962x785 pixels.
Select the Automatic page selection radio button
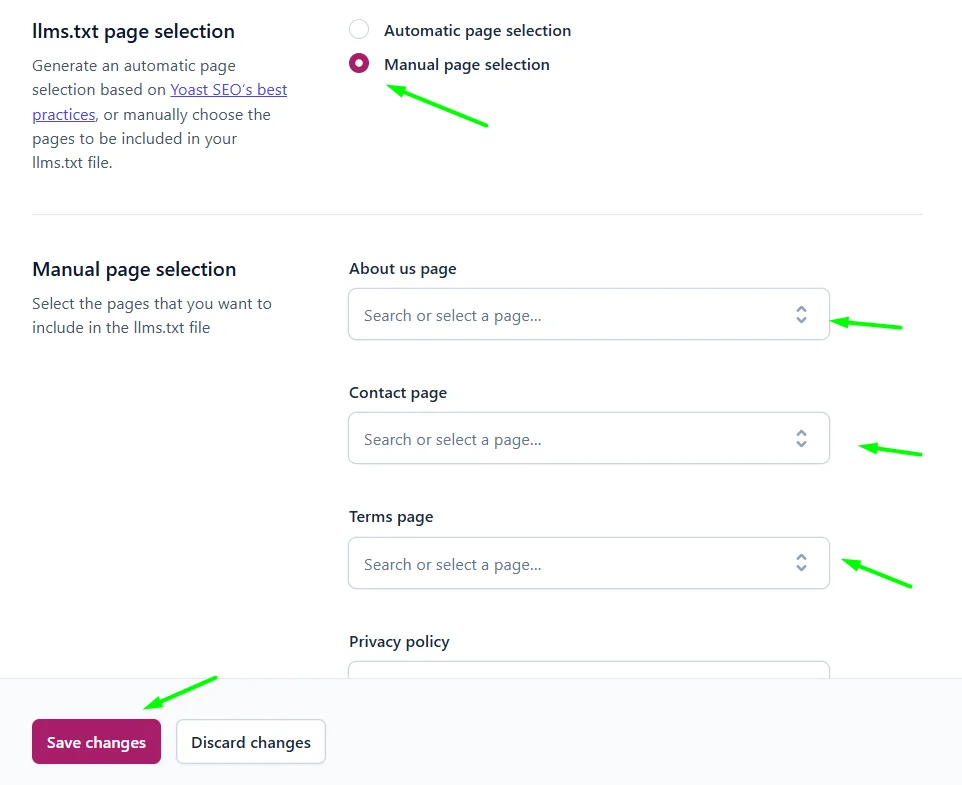(x=358, y=29)
